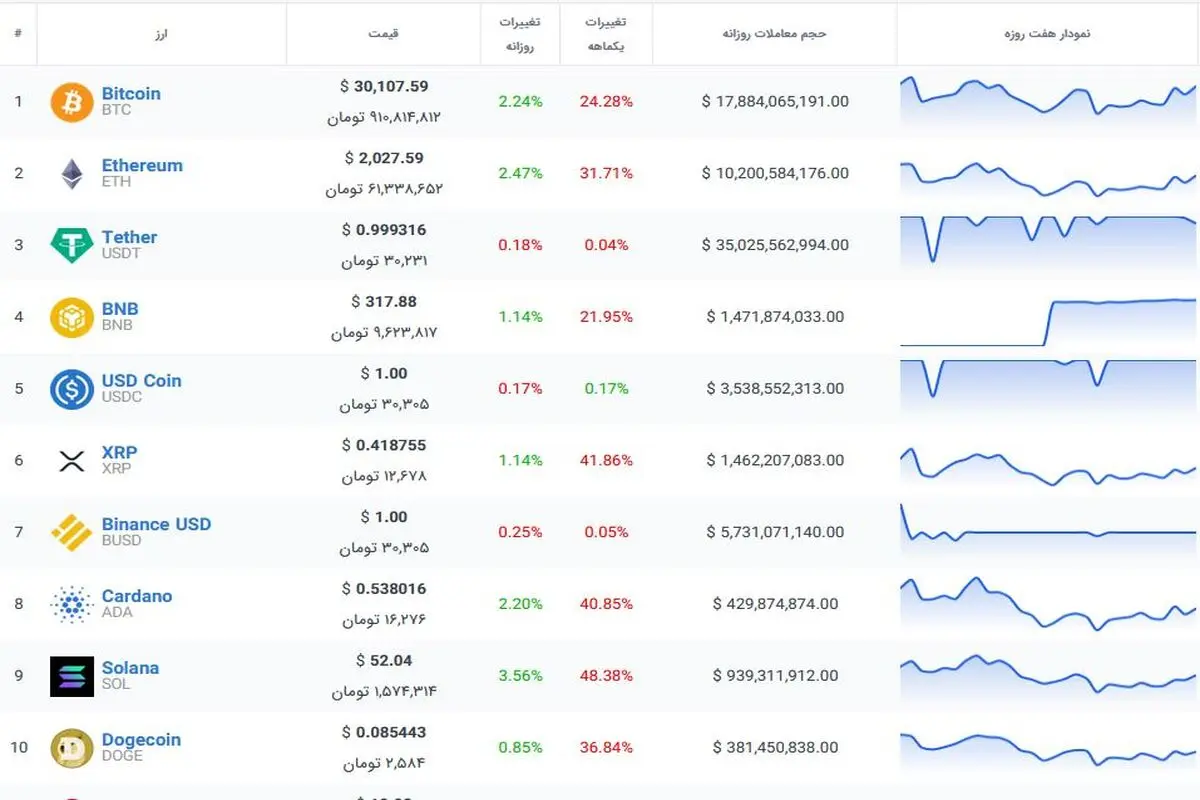
Task: Open the Ethereum name link
Action: coord(142,165)
